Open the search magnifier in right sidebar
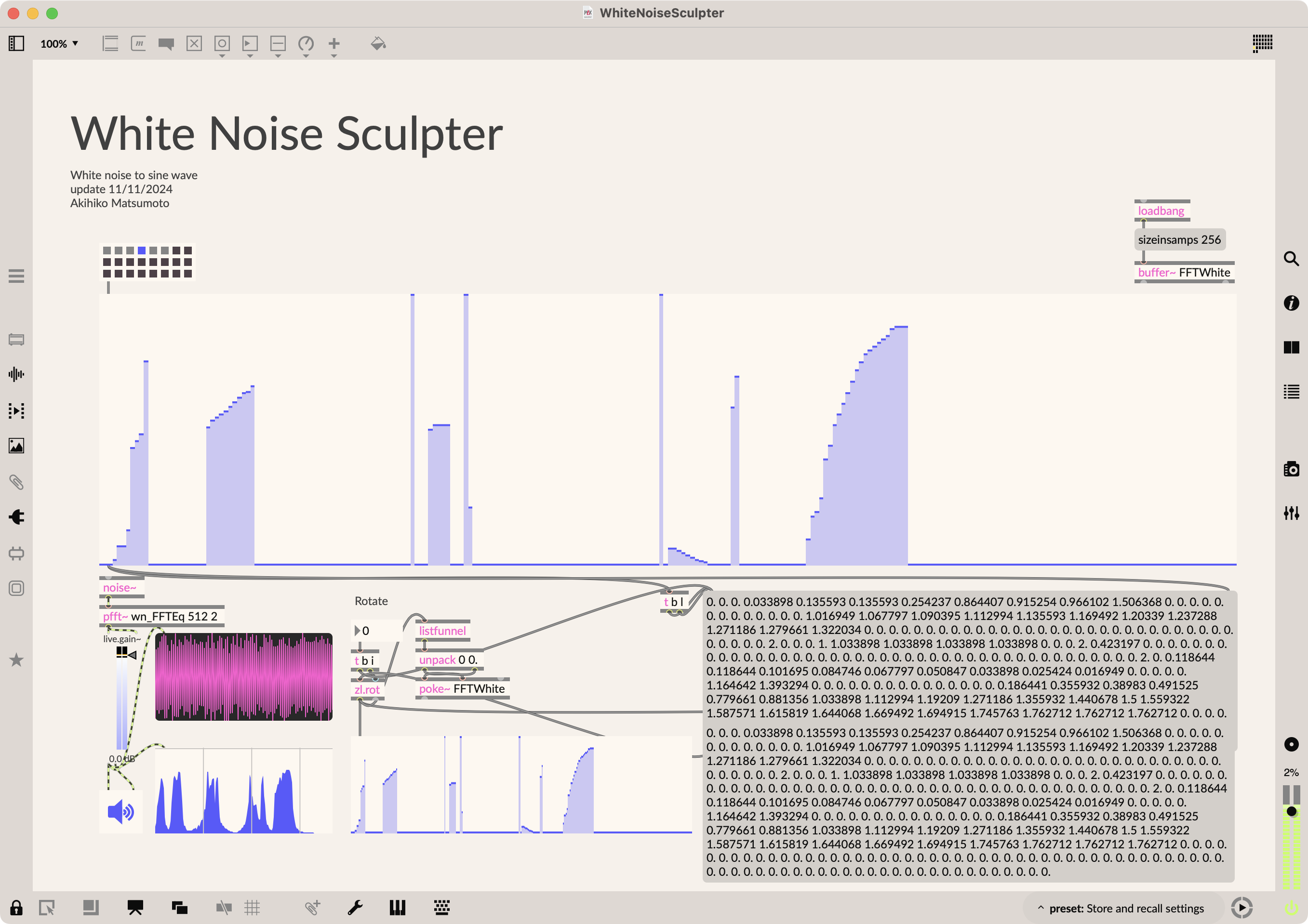 (1291, 259)
